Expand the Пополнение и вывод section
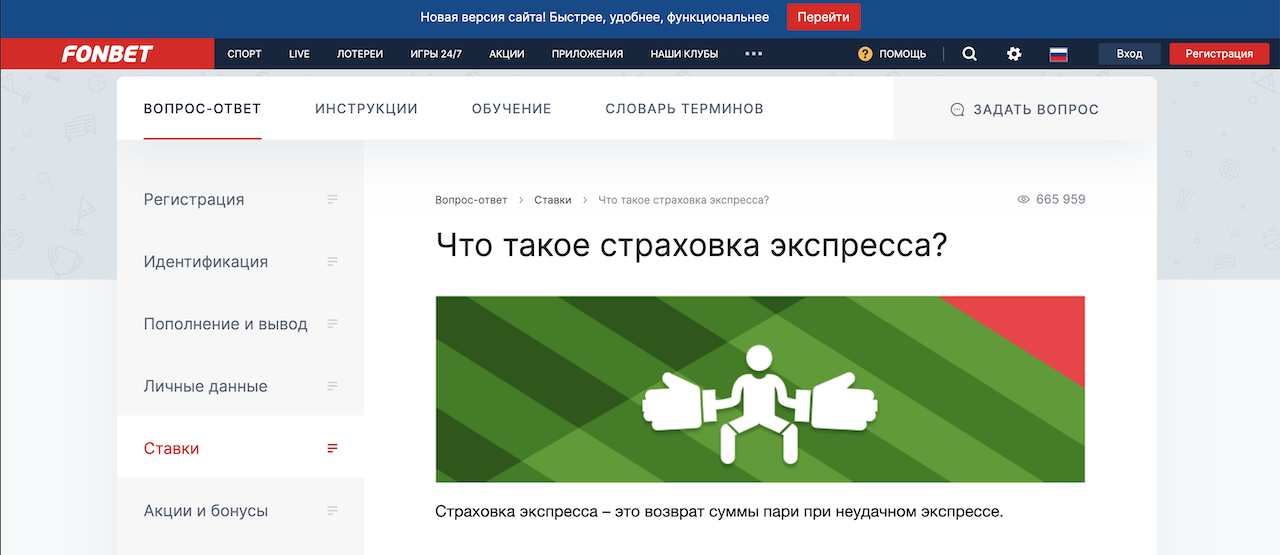 [x=332, y=324]
